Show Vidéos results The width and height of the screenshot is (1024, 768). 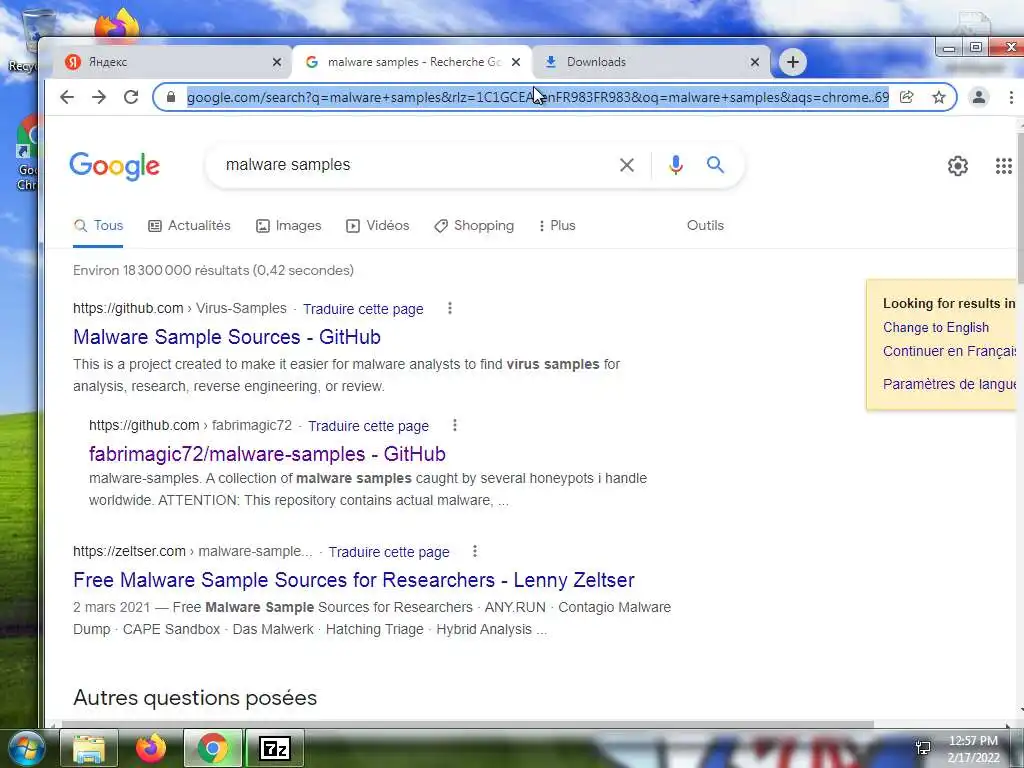tap(377, 225)
